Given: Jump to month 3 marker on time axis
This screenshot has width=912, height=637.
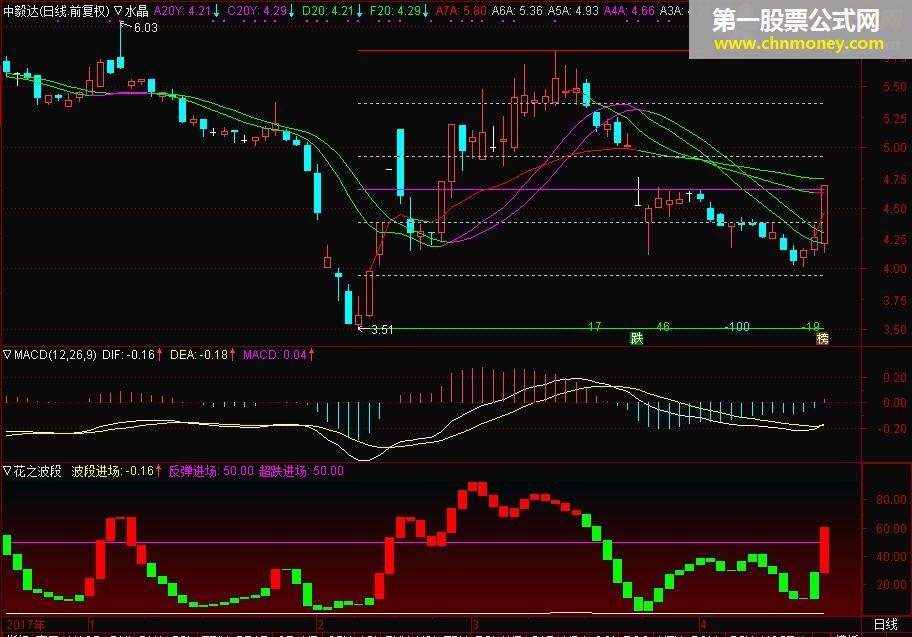Looking at the screenshot, I should pyautogui.click(x=475, y=625).
